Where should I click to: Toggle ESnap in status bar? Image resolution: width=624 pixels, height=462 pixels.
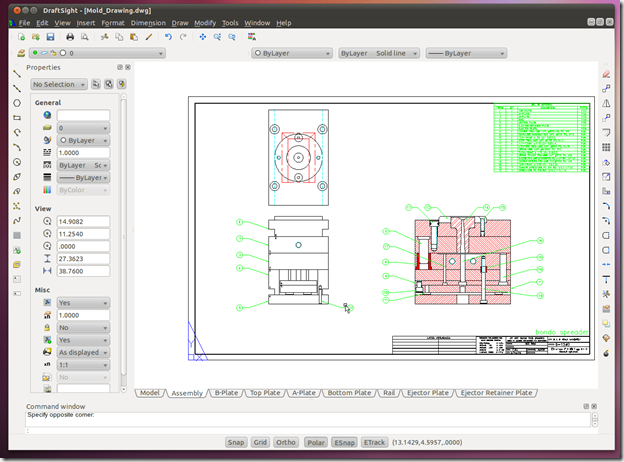344,442
